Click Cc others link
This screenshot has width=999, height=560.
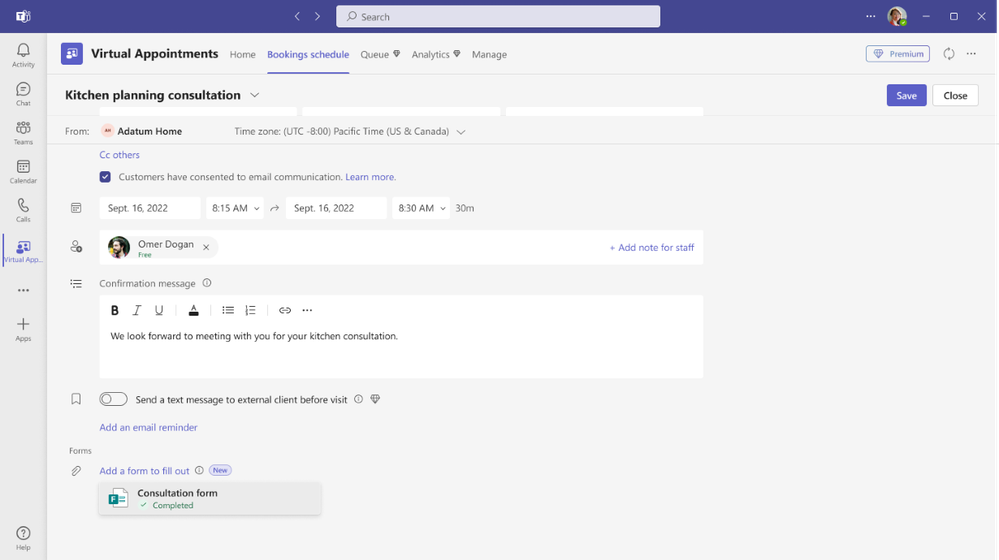(119, 154)
